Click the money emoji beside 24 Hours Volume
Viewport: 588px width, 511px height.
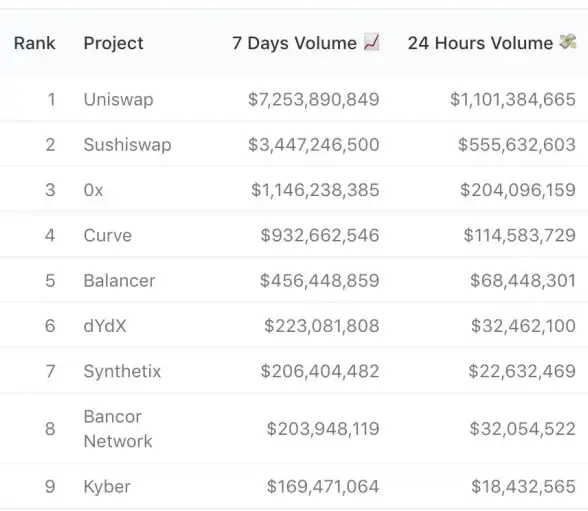pyautogui.click(x=568, y=42)
